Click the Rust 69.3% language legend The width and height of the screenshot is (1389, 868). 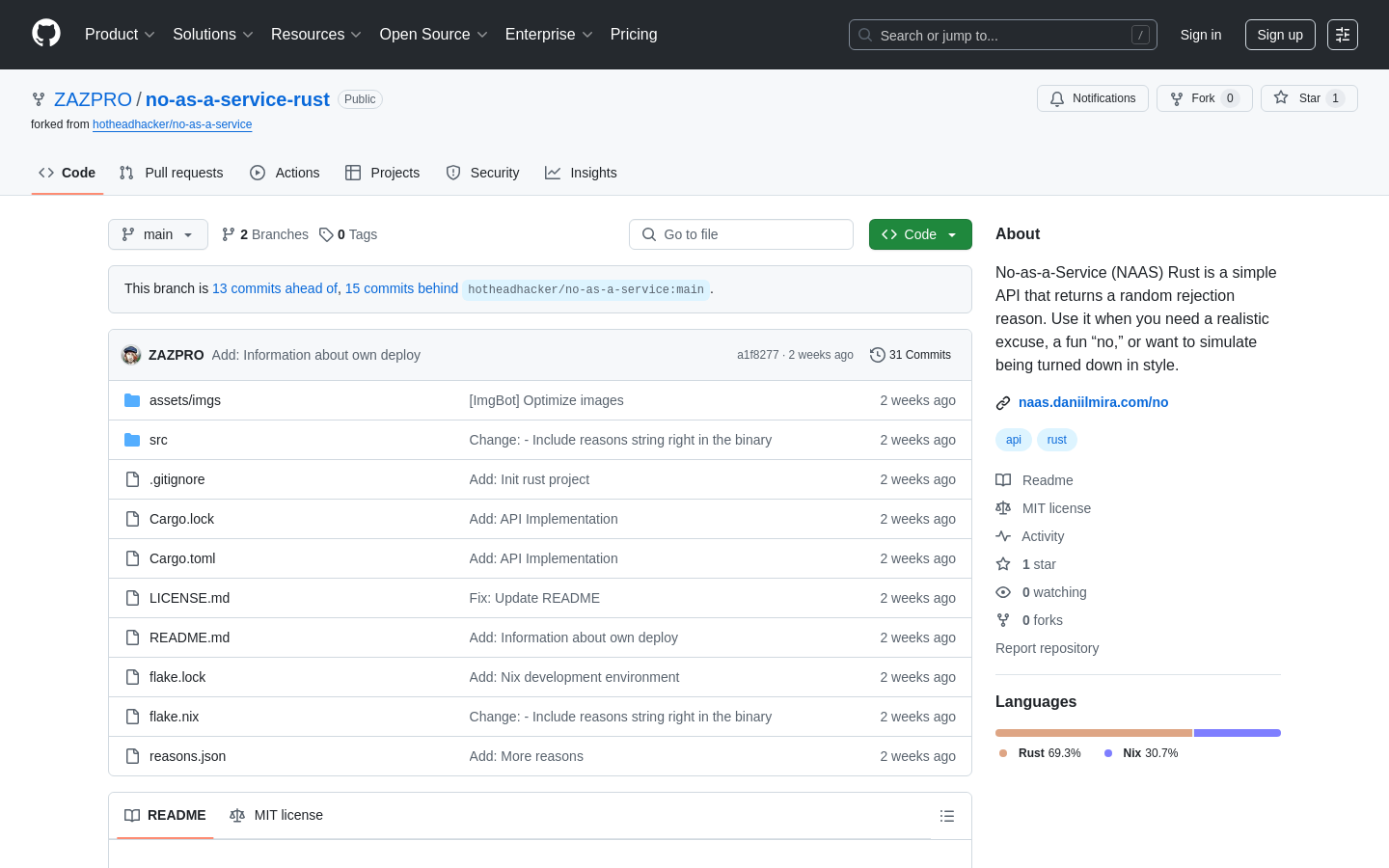click(x=1040, y=753)
